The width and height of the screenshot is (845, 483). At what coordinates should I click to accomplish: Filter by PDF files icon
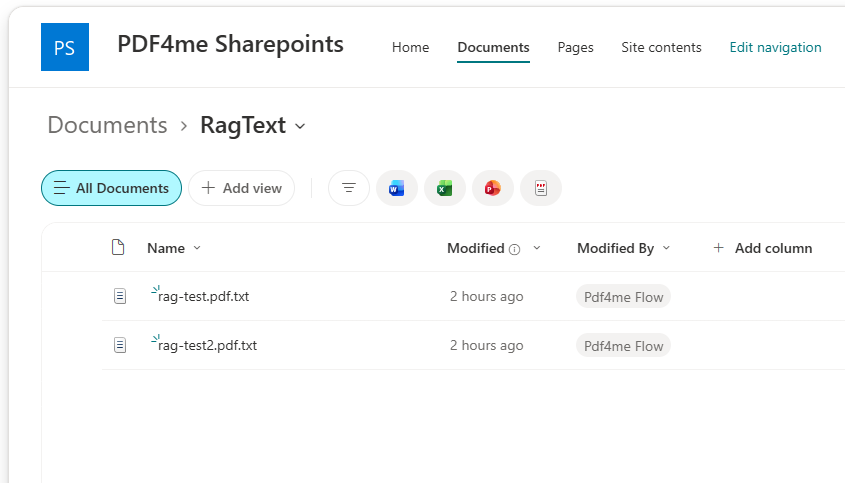pyautogui.click(x=541, y=188)
